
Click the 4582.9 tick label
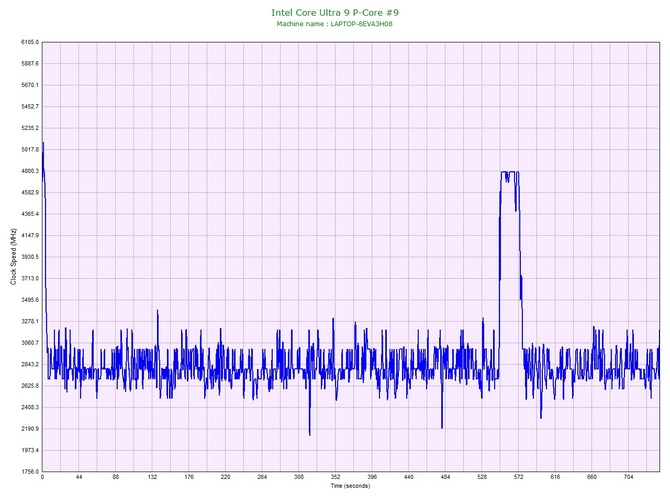pyautogui.click(x=30, y=192)
